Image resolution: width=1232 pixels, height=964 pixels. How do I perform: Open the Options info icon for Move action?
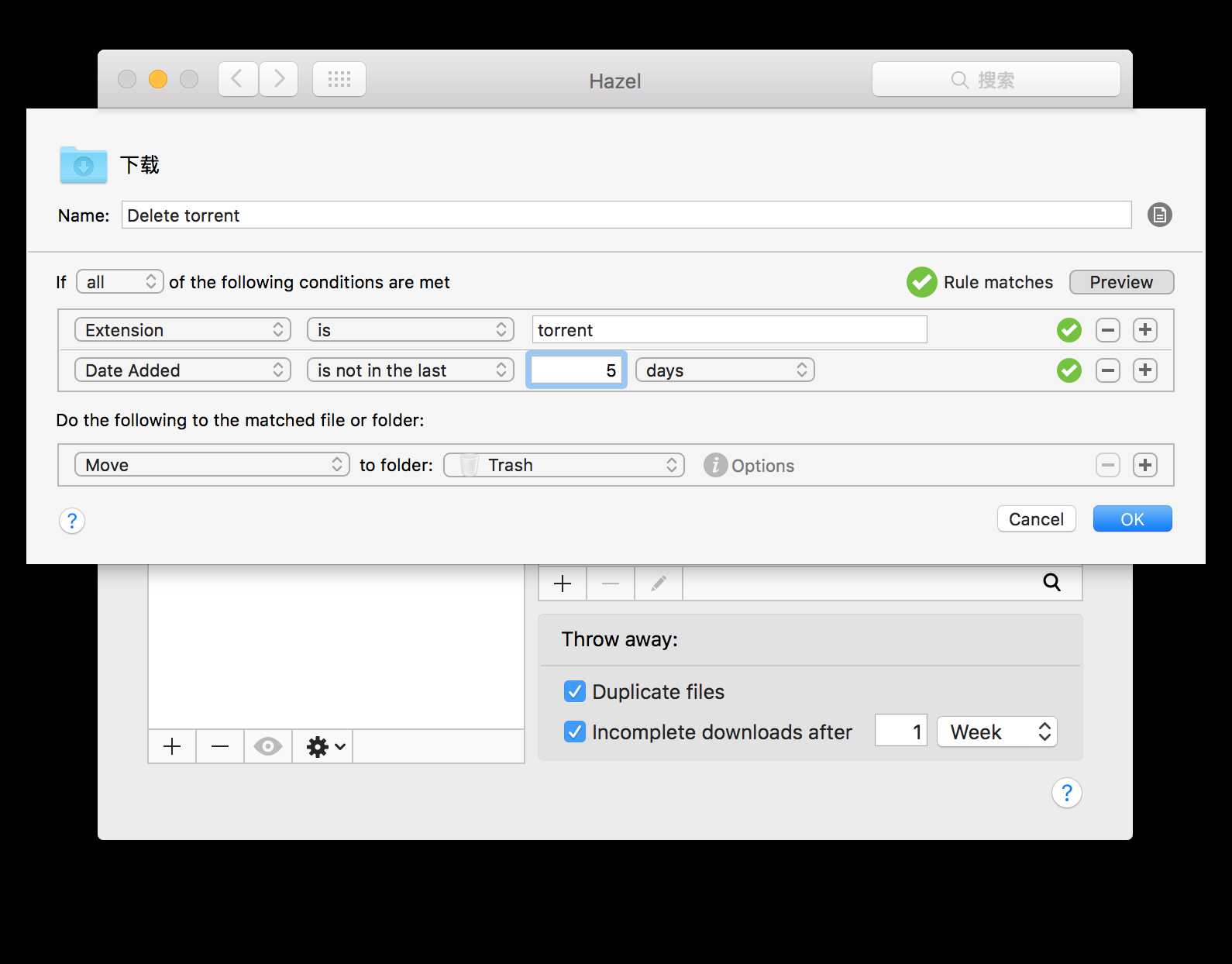pyautogui.click(x=715, y=465)
